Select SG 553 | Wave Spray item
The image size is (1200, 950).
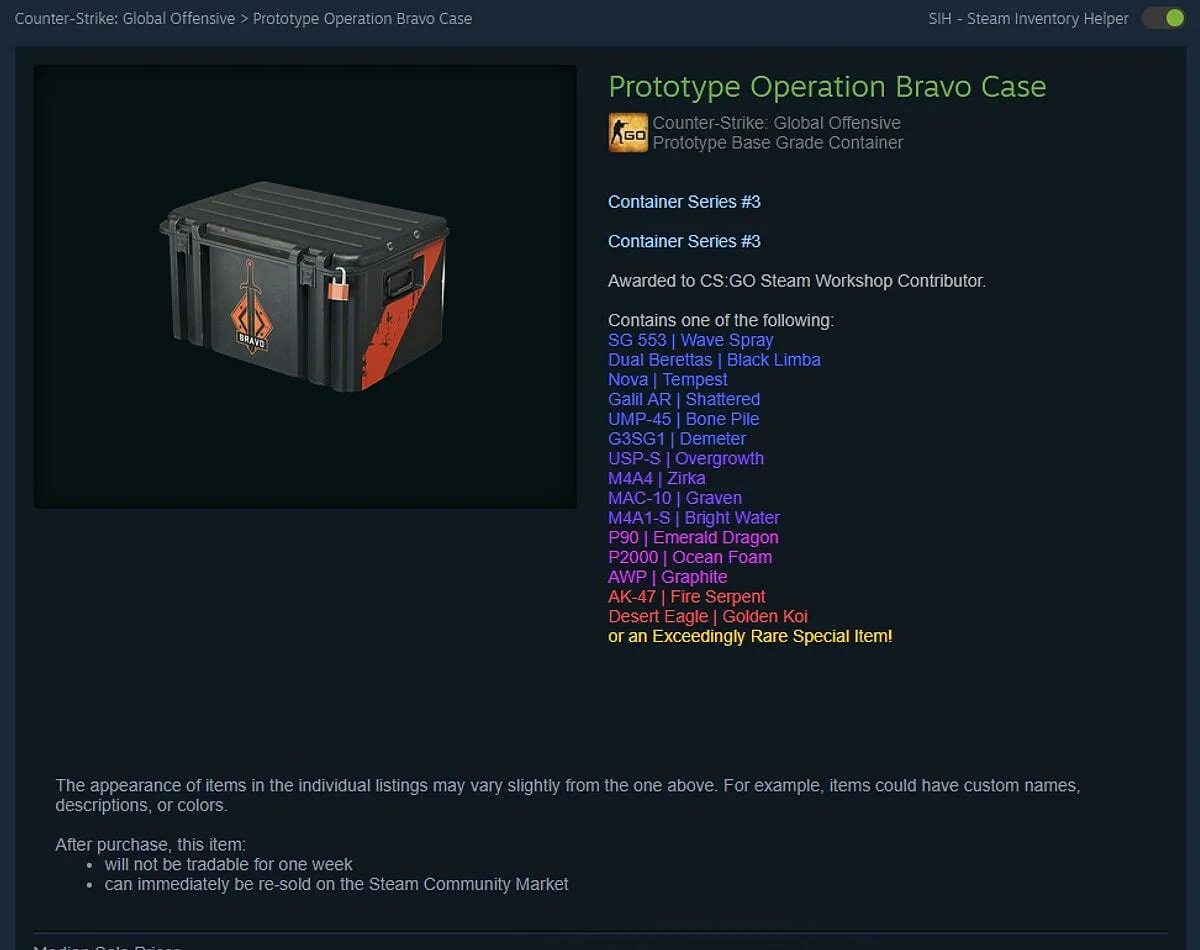pos(690,340)
